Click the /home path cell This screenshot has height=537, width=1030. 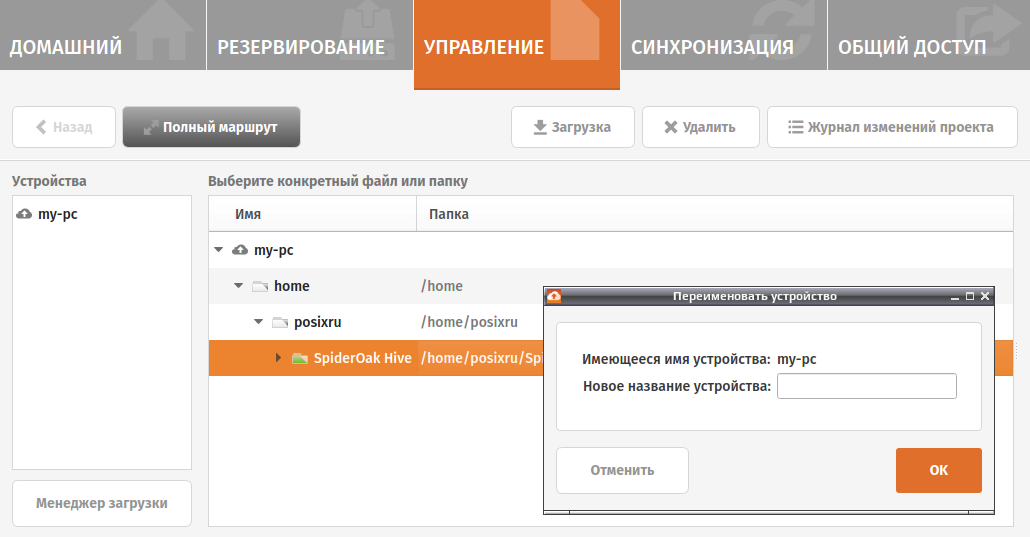pyautogui.click(x=442, y=286)
